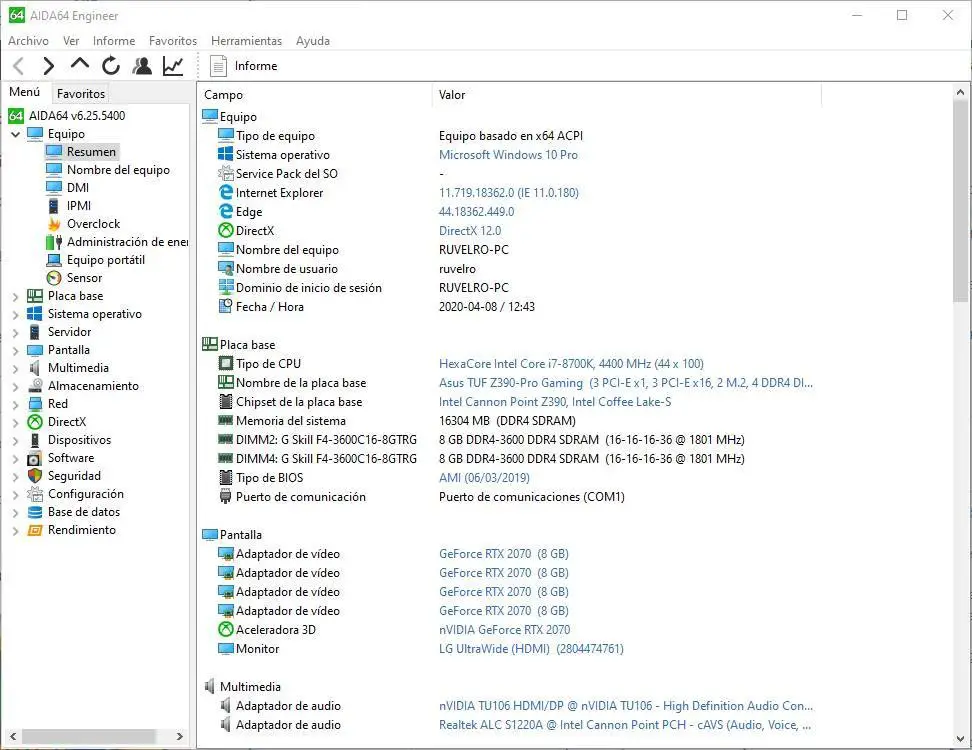Expand the Almacenamiento branch arrow

tap(15, 386)
